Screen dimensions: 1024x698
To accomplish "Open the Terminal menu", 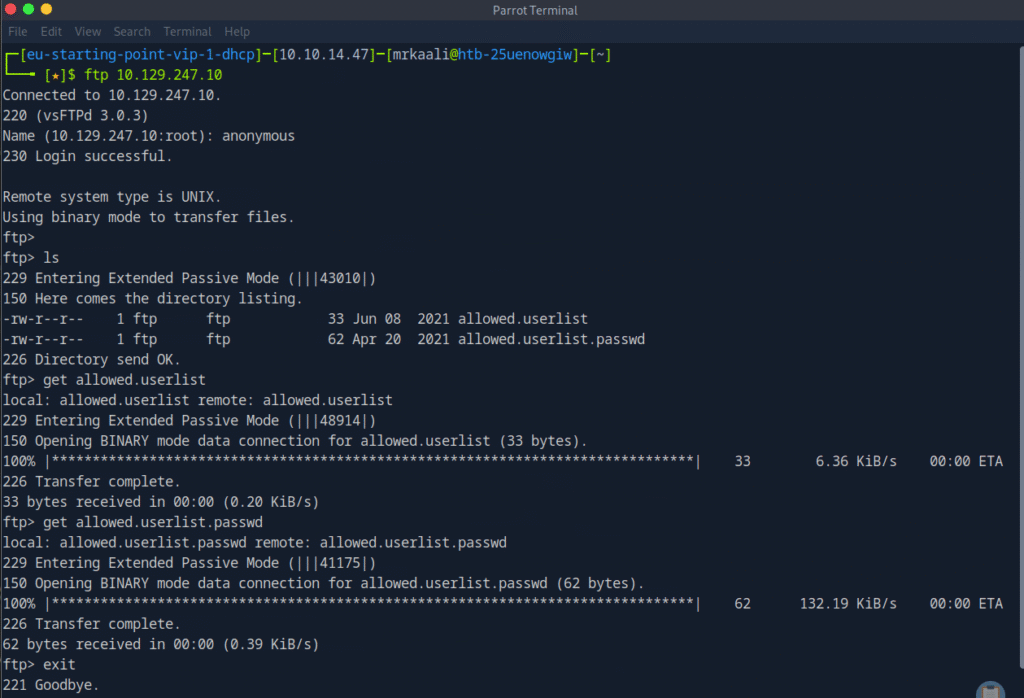I will pos(187,31).
